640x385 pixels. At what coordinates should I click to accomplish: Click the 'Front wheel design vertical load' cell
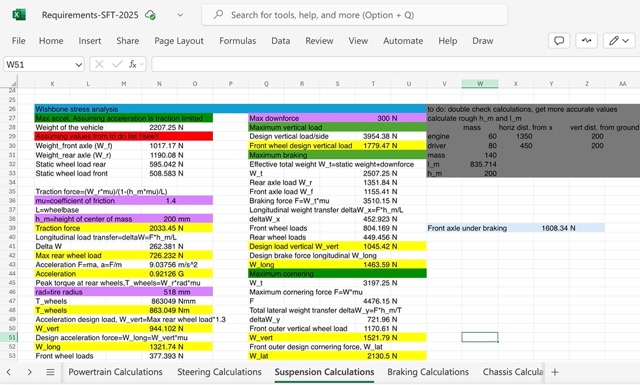302,146
